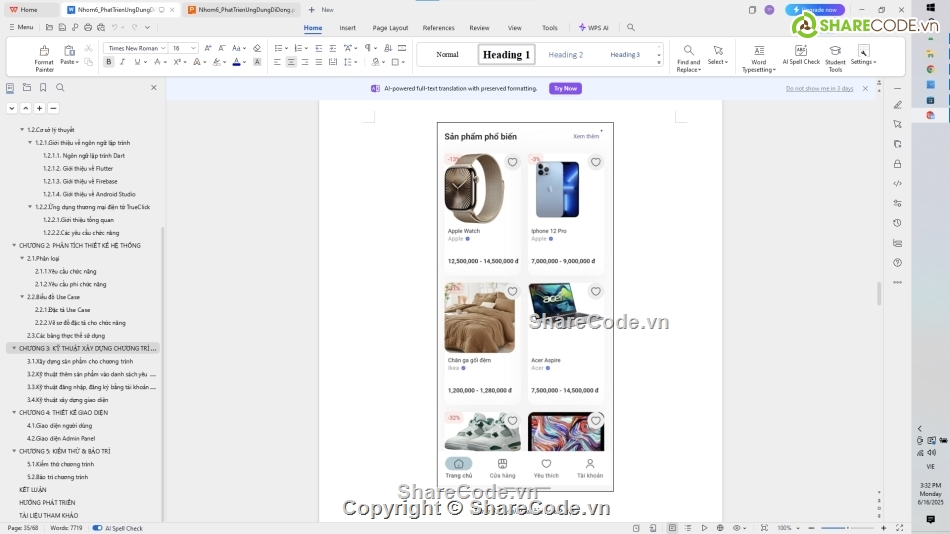Open the bullet list dropdown arrow
The width and height of the screenshot is (950, 534).
click(287, 48)
